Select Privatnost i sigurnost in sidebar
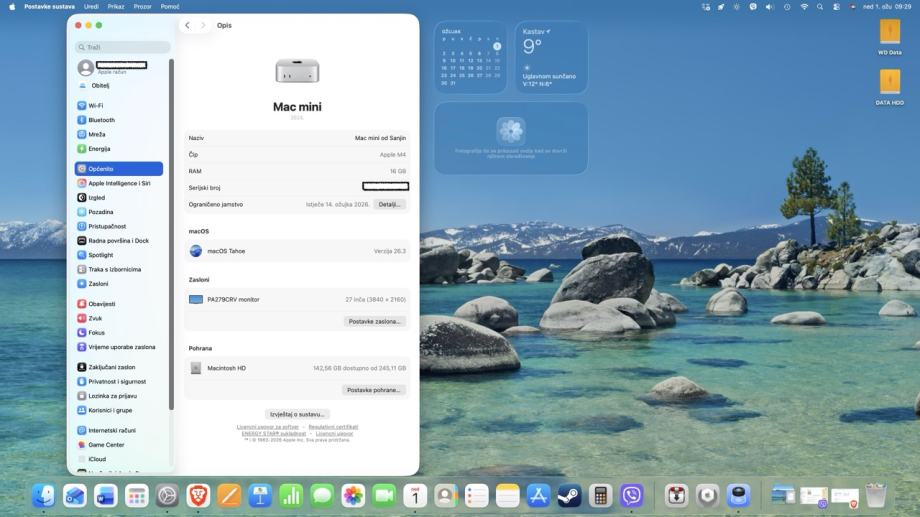The width and height of the screenshot is (920, 517). click(x=116, y=381)
